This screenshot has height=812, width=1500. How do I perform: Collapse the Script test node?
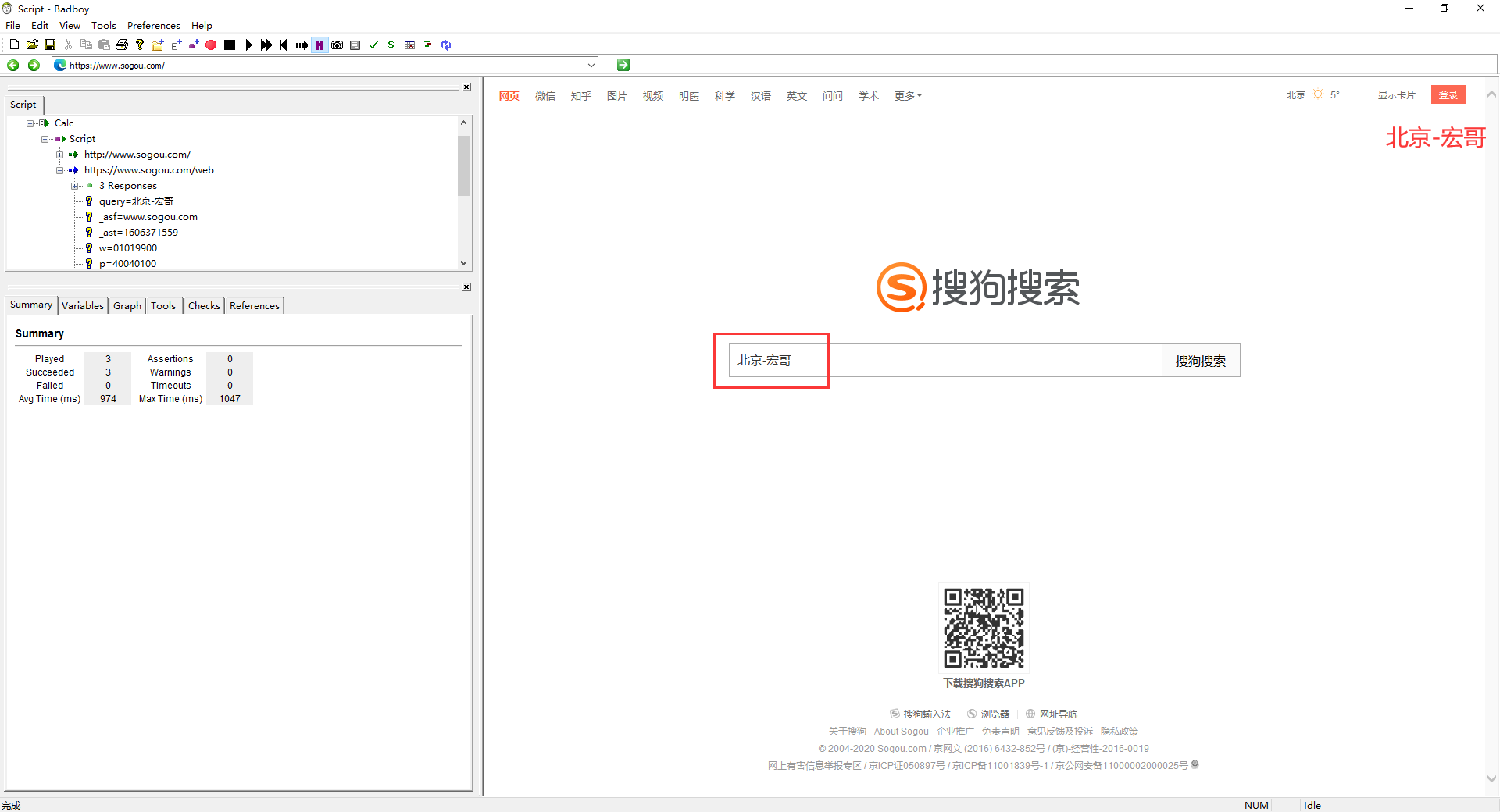pyautogui.click(x=45, y=139)
